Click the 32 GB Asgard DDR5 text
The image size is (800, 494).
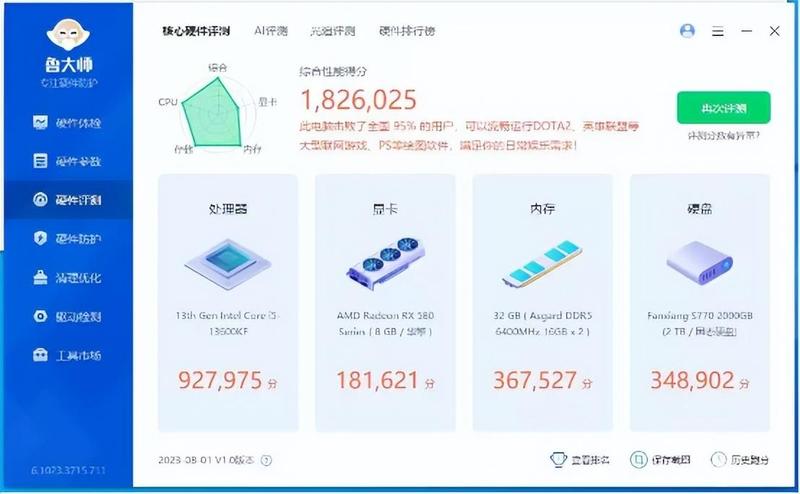[x=542, y=323]
